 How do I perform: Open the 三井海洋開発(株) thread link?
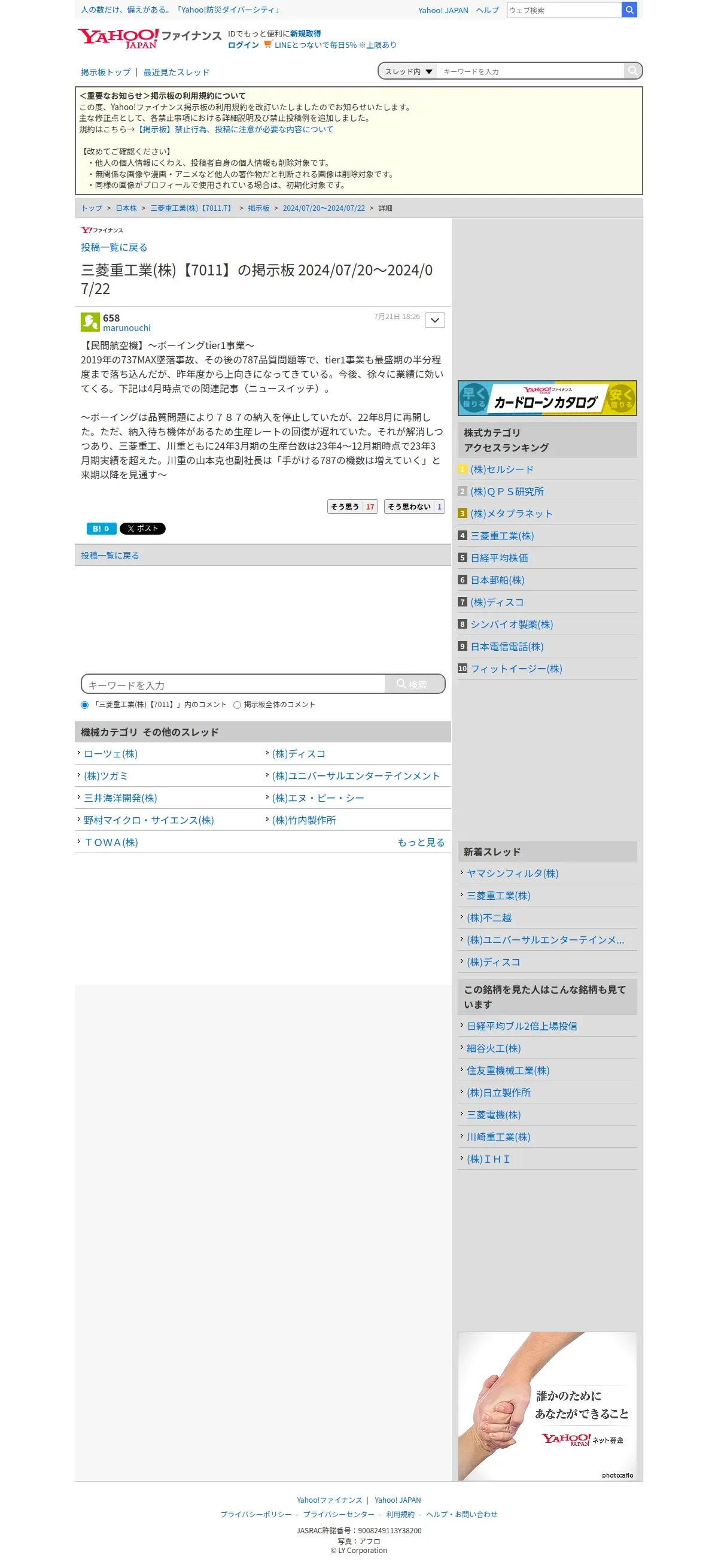pyautogui.click(x=120, y=798)
